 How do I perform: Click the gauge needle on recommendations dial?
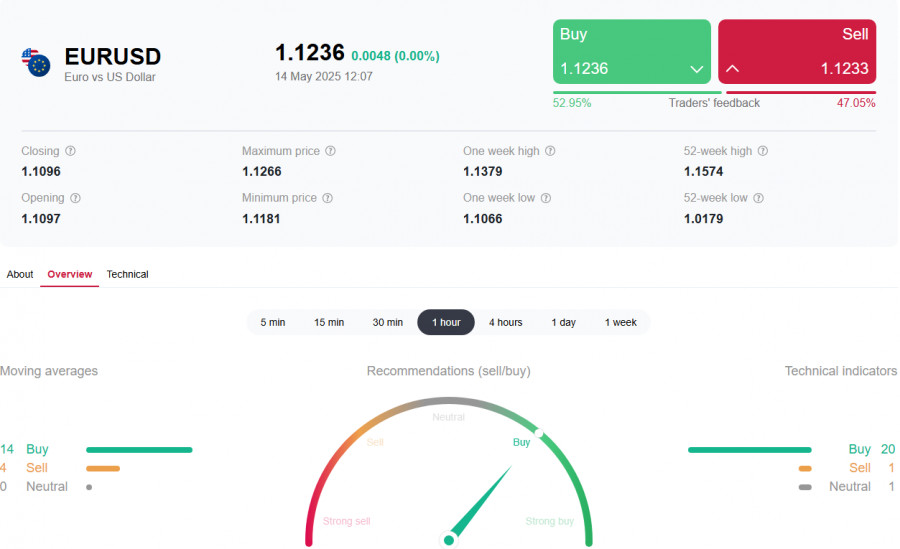click(480, 504)
